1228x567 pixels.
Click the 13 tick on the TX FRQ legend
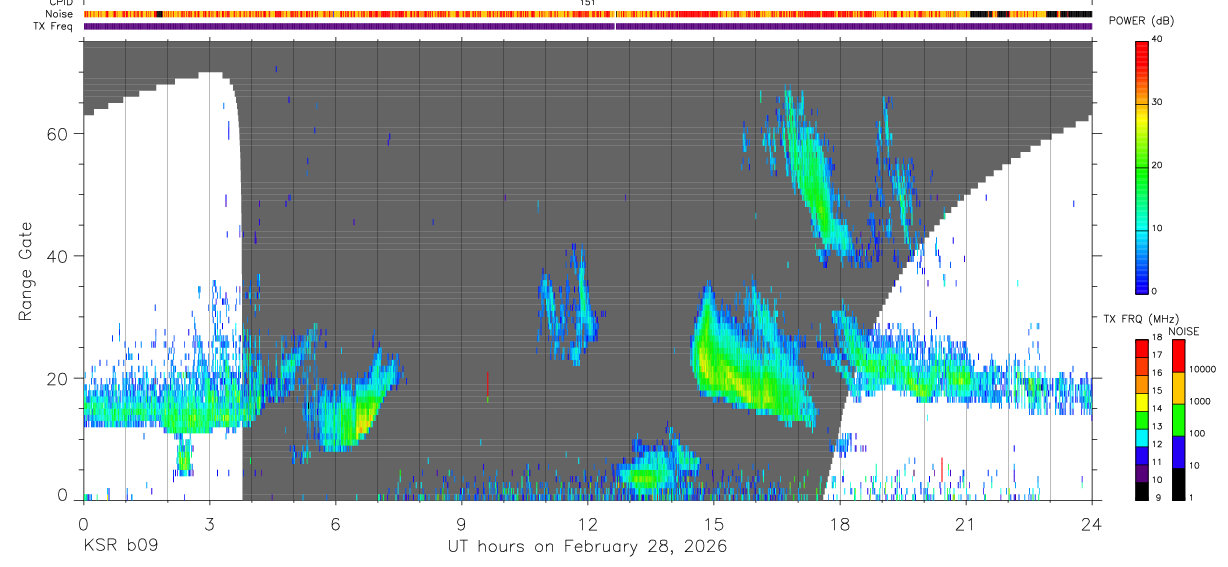[1157, 427]
